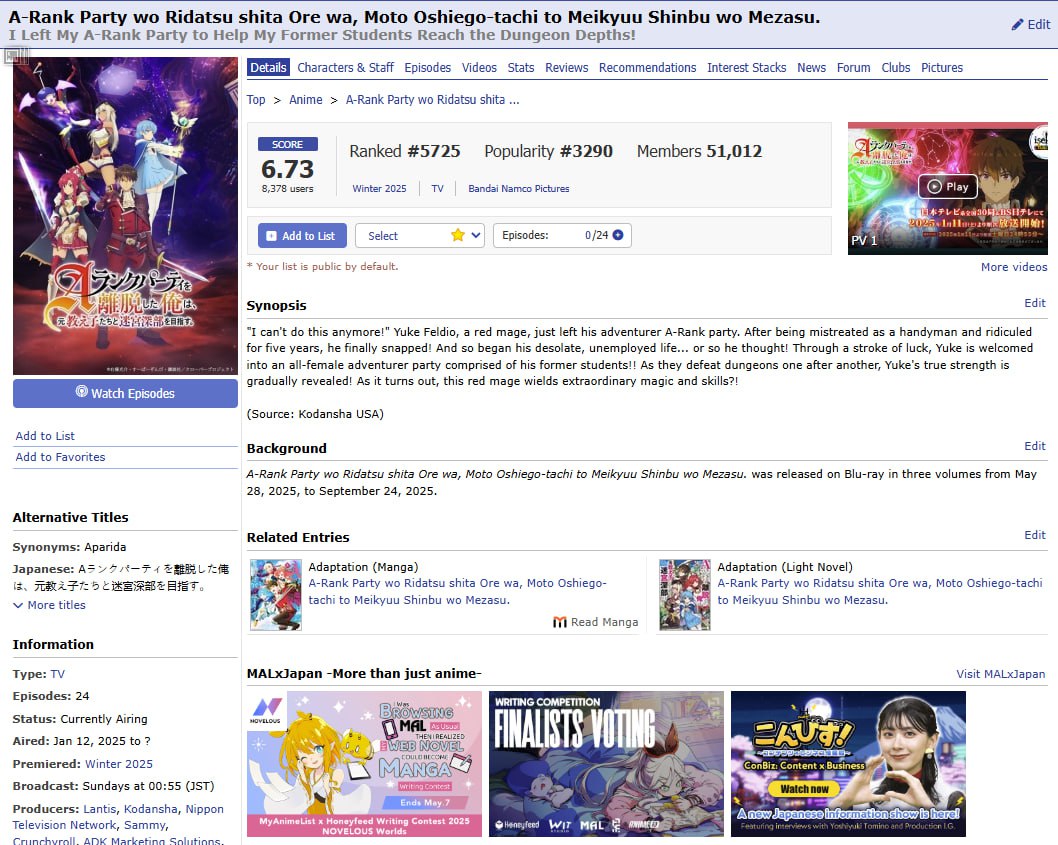The image size is (1058, 845).
Task: Open the Finalists Voting banner
Action: (x=606, y=764)
